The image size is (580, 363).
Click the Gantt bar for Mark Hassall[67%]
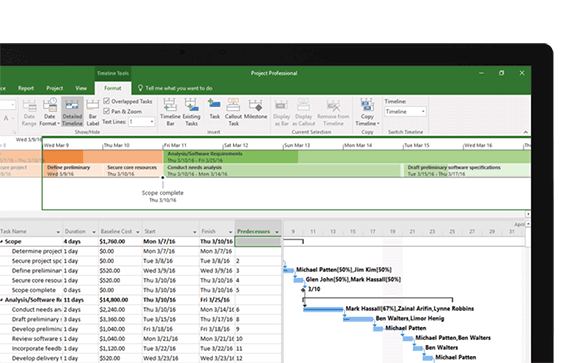(323, 309)
